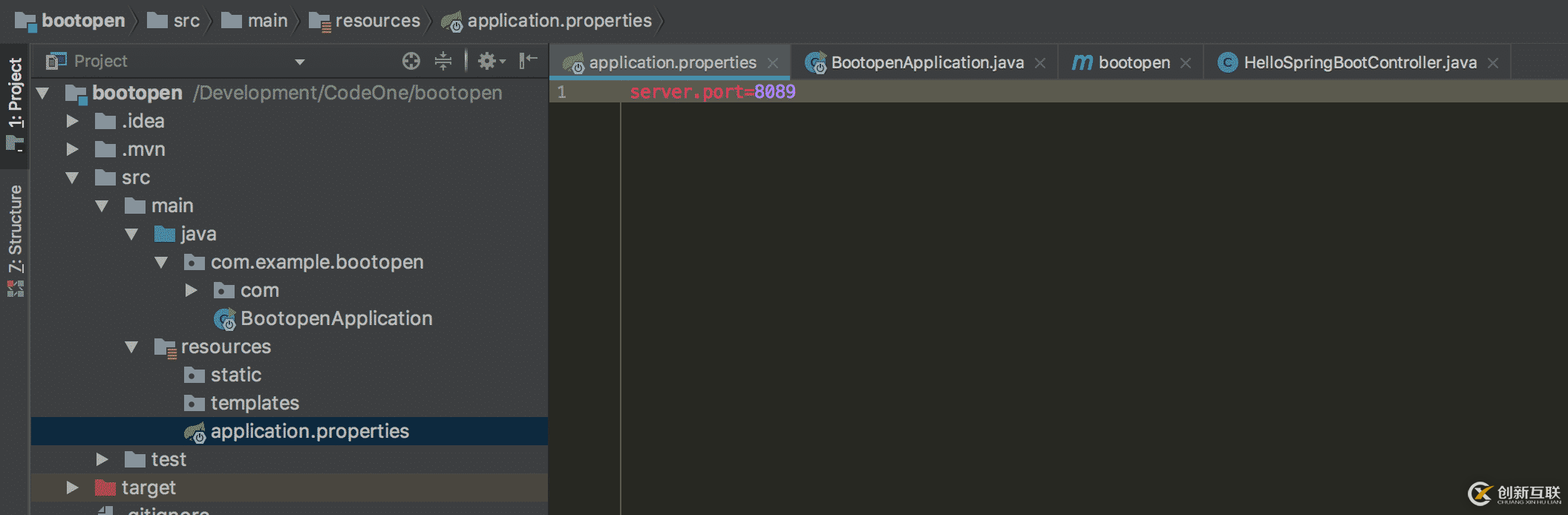1568x515 pixels.
Task: Select the com.example.bootopen package icon
Action: coord(195,262)
